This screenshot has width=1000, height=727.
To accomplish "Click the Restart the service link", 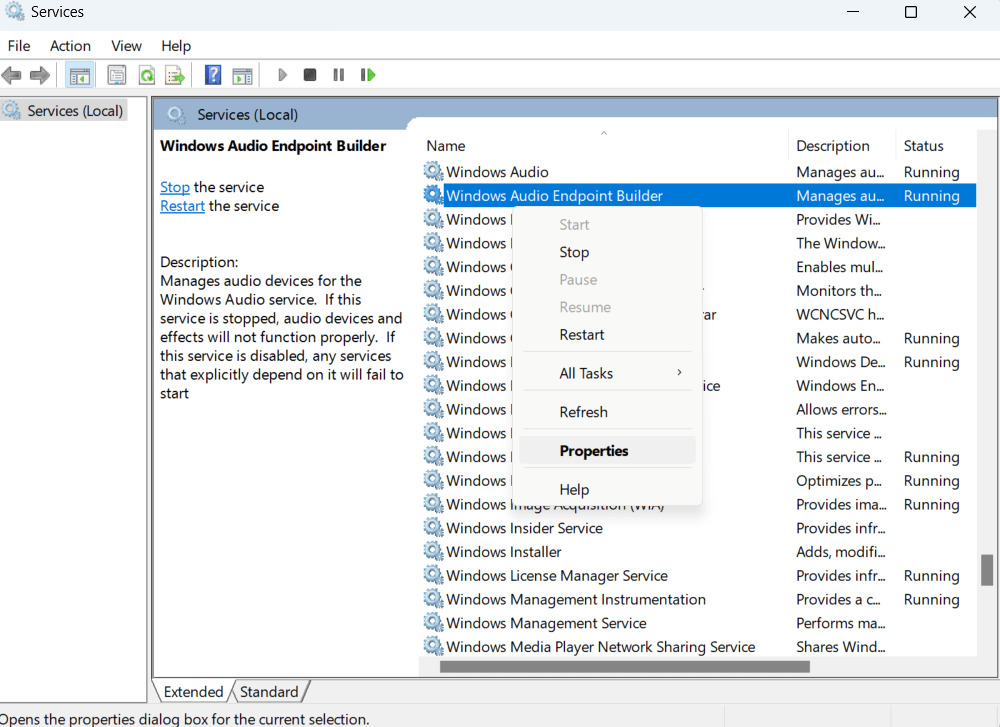I will [182, 206].
